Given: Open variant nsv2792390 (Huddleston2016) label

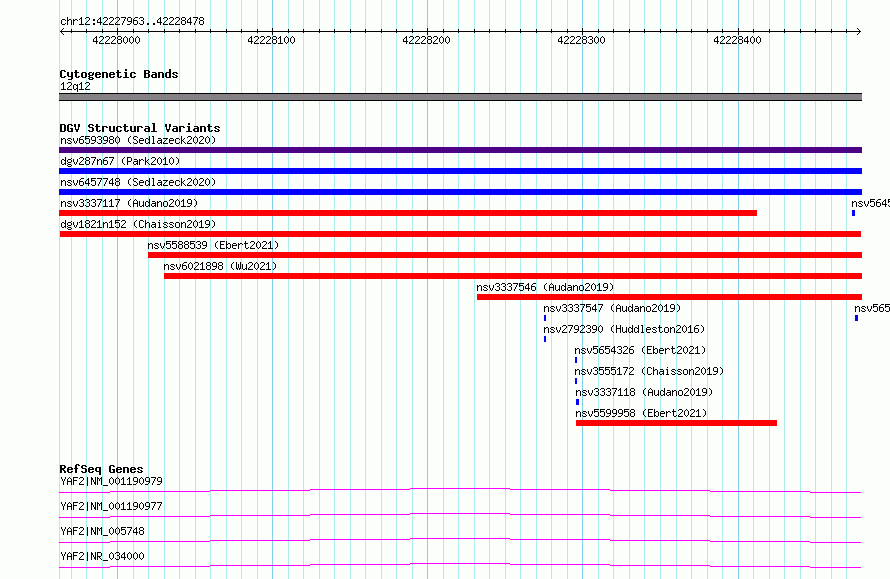Looking at the screenshot, I should pyautogui.click(x=624, y=329).
